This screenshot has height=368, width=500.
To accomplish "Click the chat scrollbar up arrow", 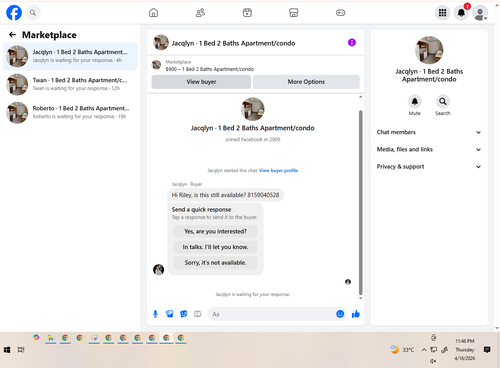I will click(360, 97).
